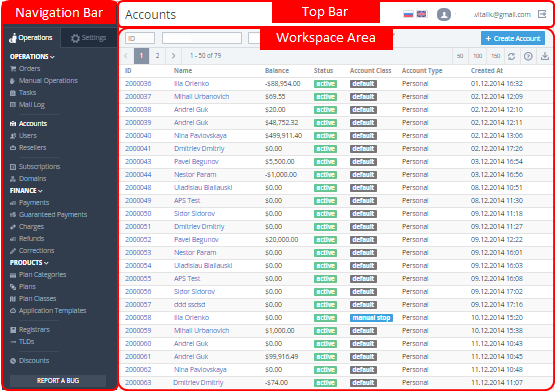Collapse the FINANCE section

pyautogui.click(x=26, y=191)
